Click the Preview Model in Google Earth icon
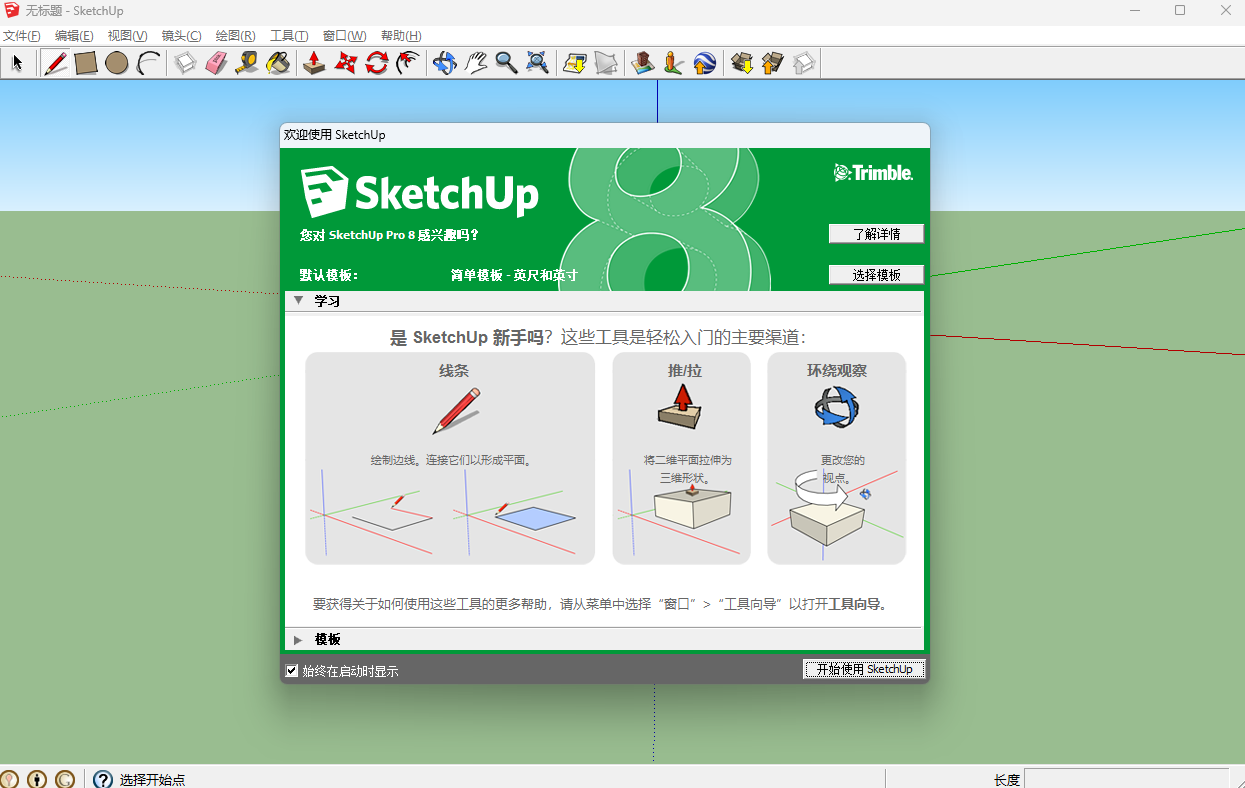Screen dimensions: 1245x788 pyautogui.click(x=705, y=63)
